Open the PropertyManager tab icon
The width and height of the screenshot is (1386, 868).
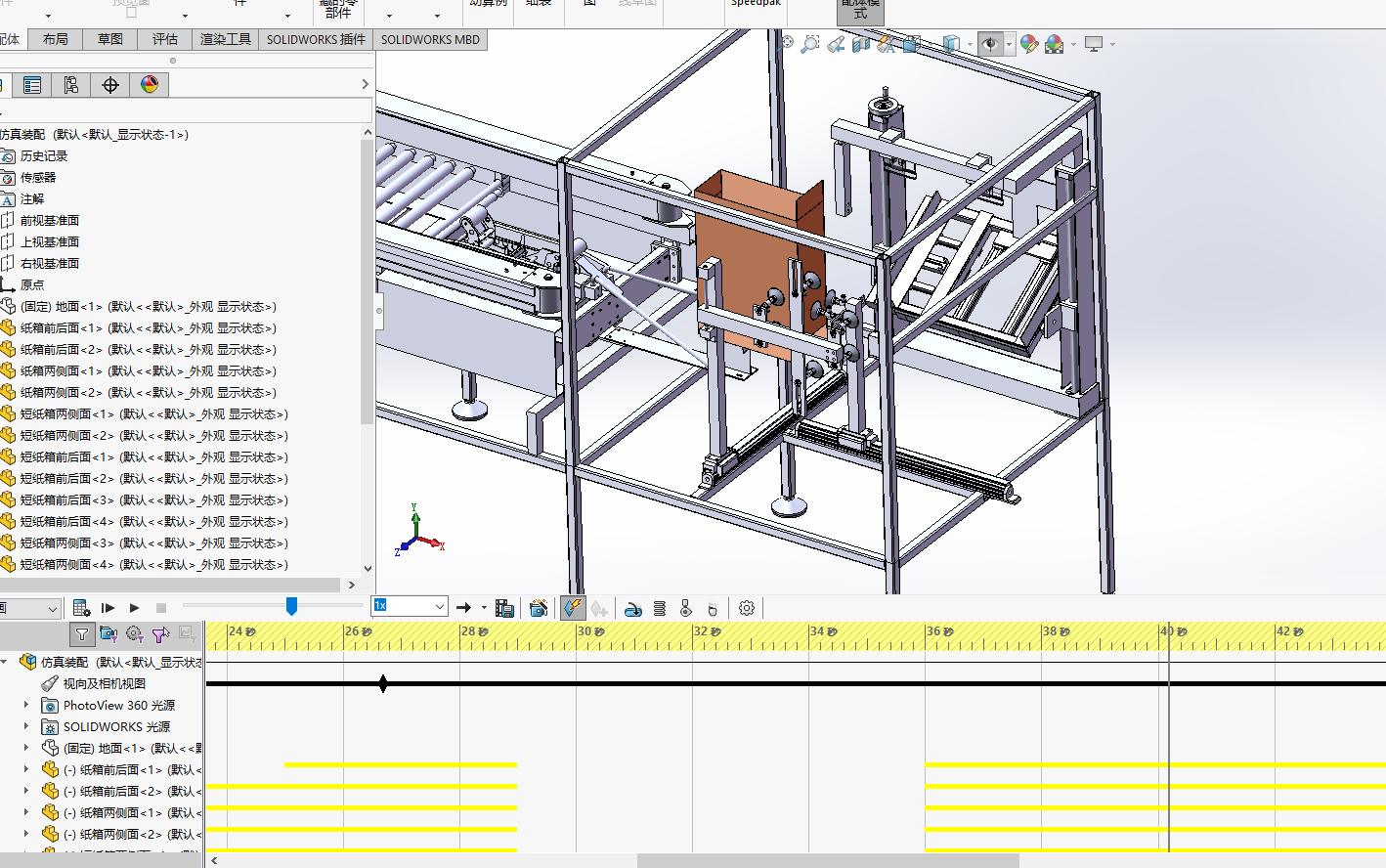pos(32,85)
